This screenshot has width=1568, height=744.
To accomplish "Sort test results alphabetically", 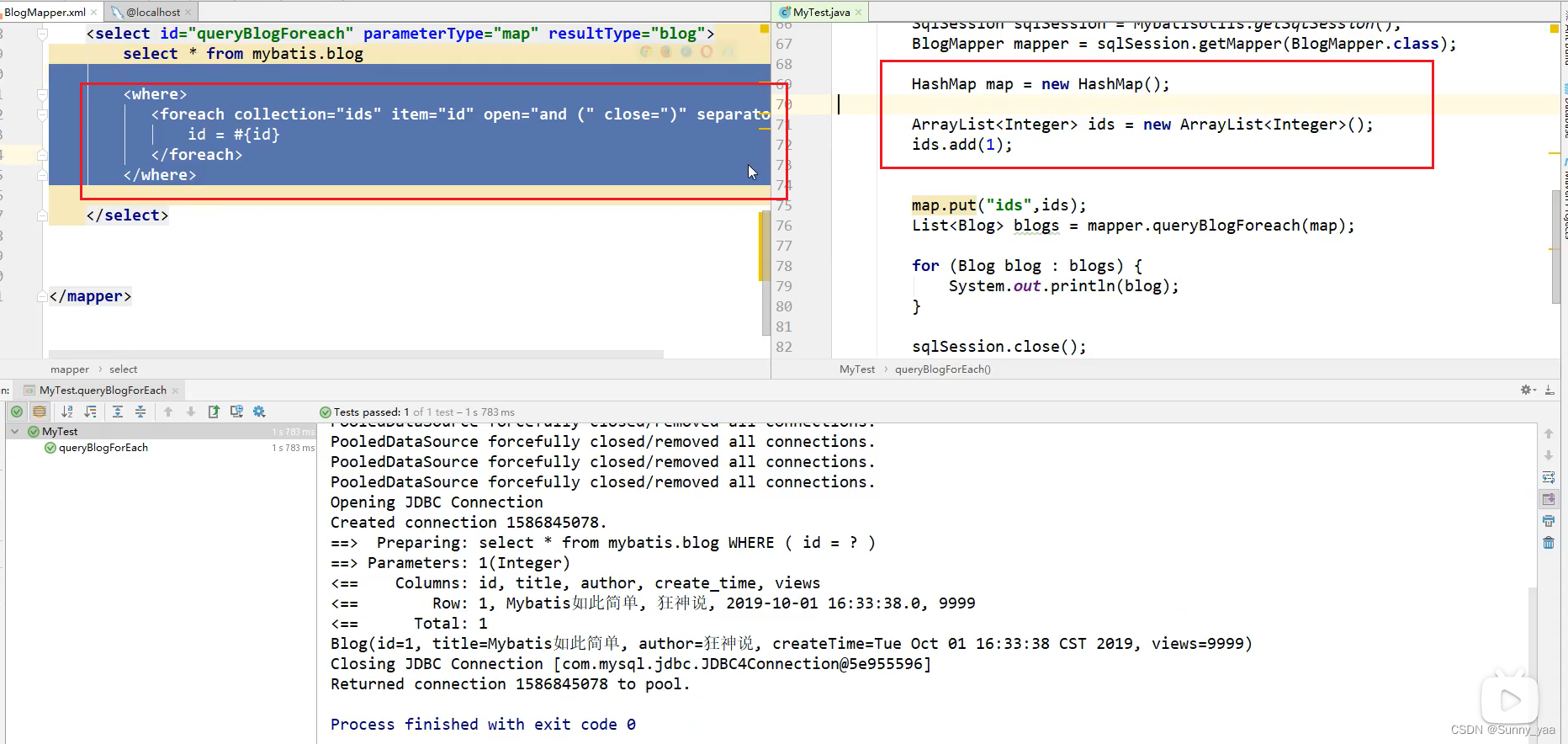I will pyautogui.click(x=67, y=412).
